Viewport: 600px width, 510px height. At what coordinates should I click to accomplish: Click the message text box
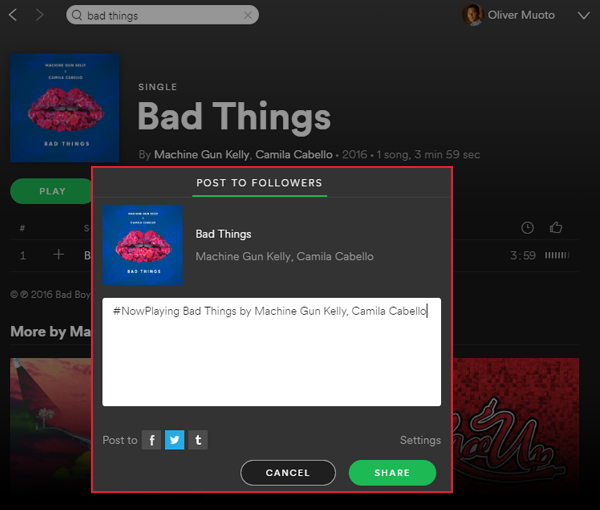pos(272,352)
